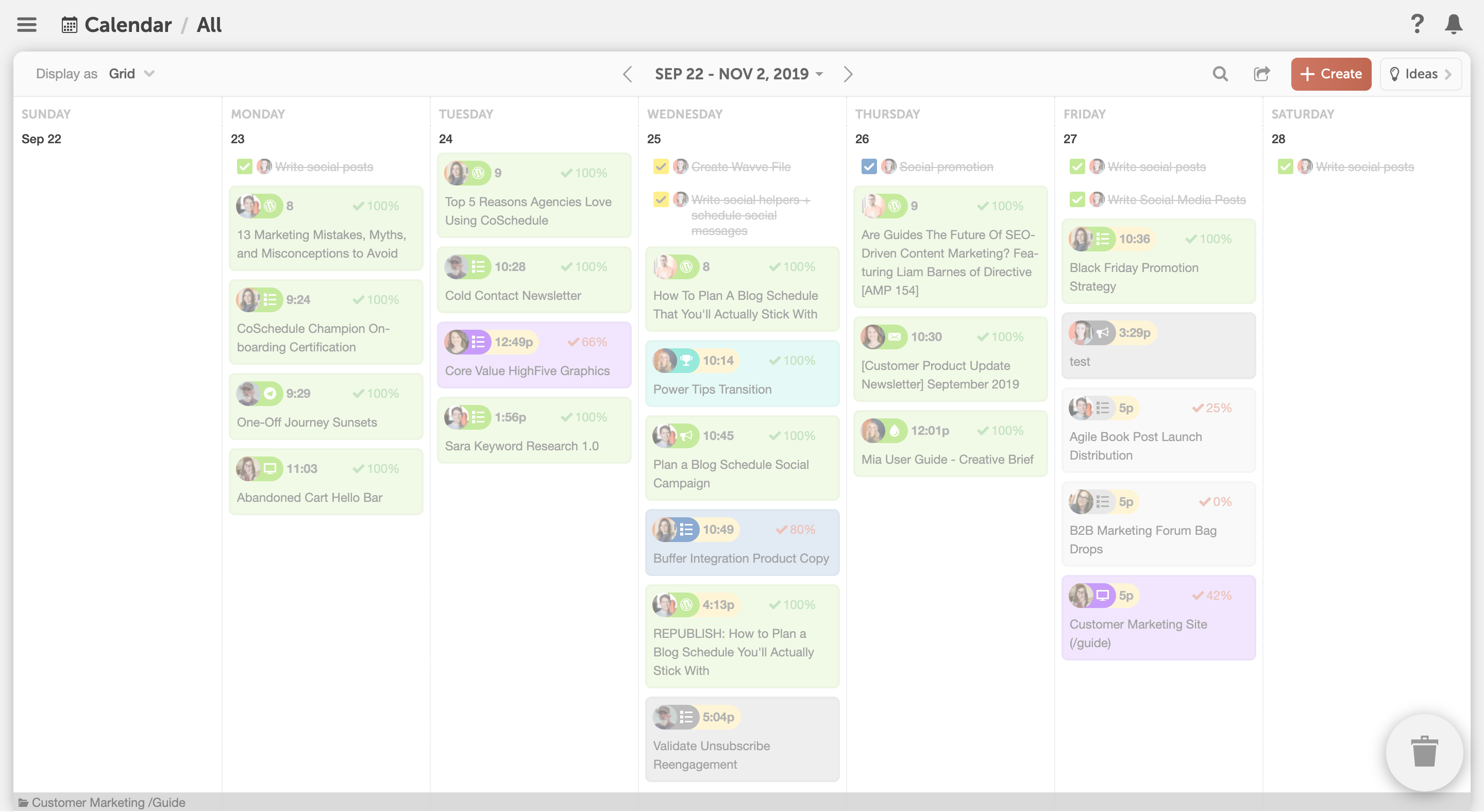
Task: Expand the Ideas panel
Action: [x=1420, y=74]
